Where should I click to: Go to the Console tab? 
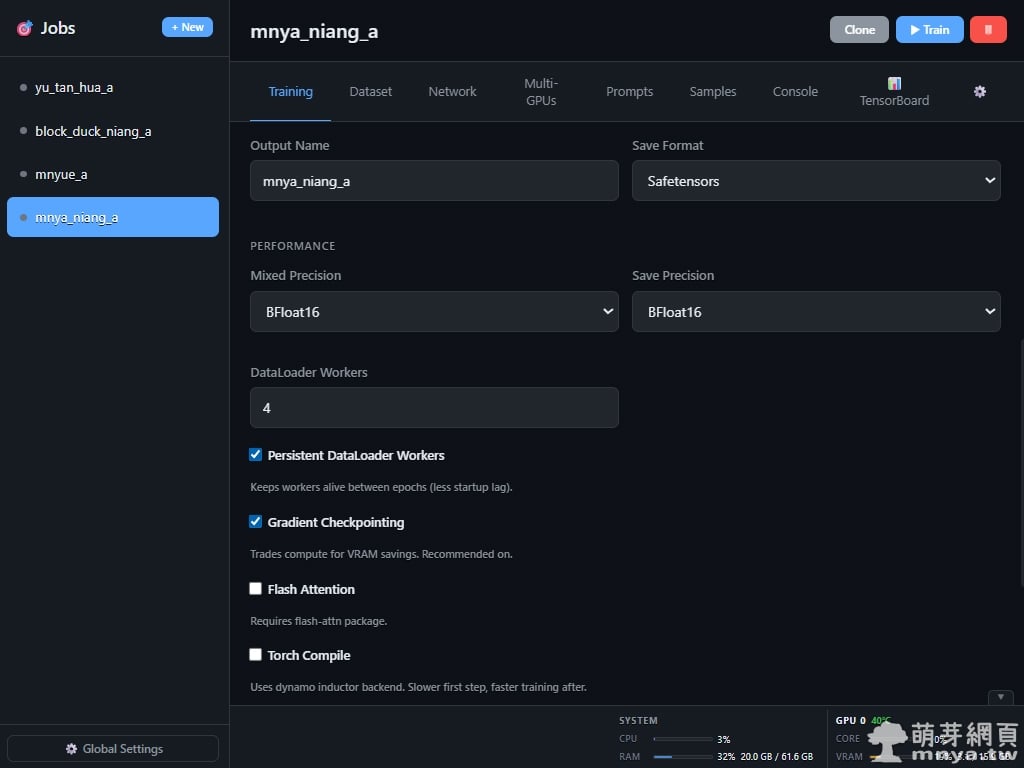pos(795,91)
